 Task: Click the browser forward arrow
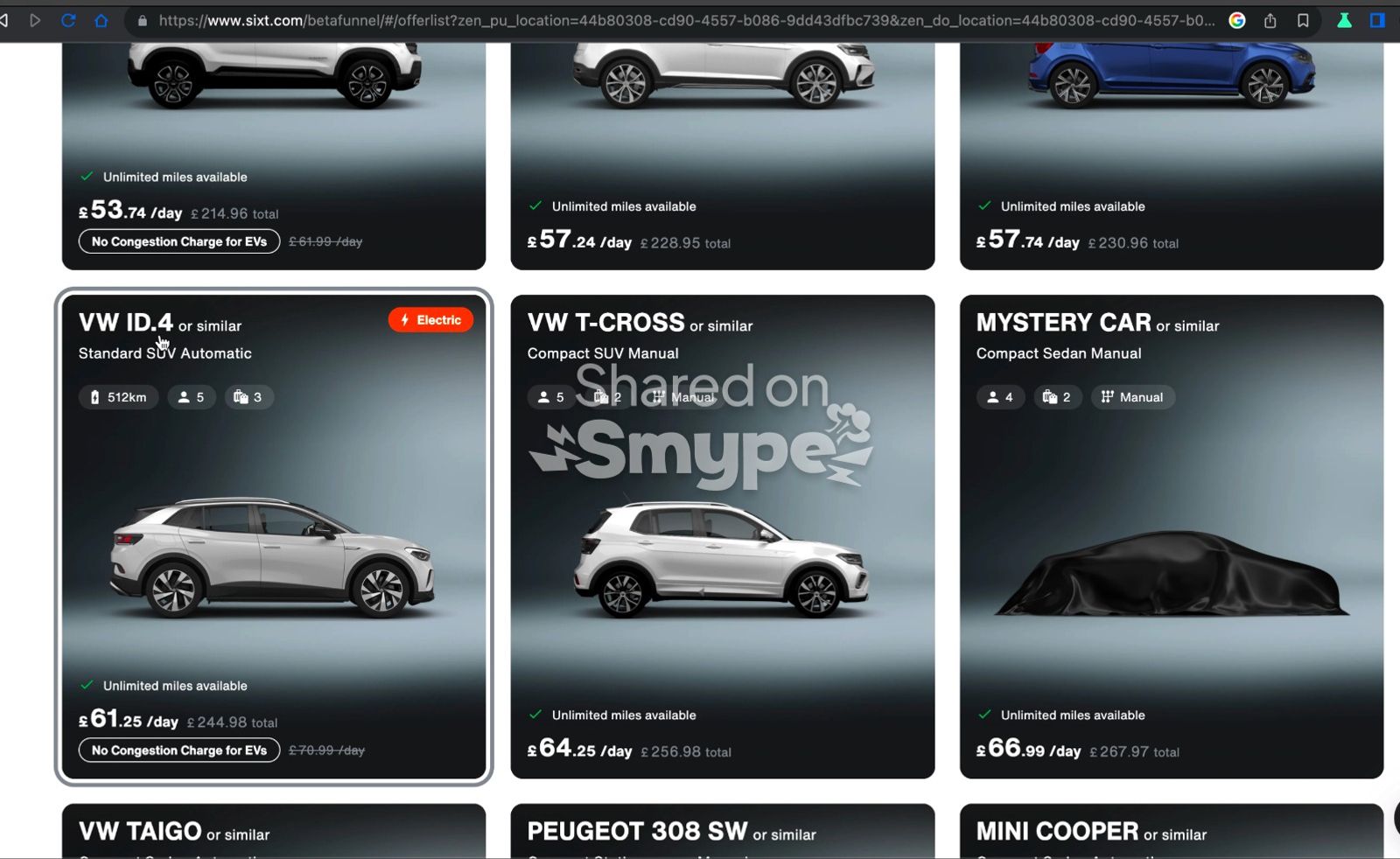click(35, 20)
